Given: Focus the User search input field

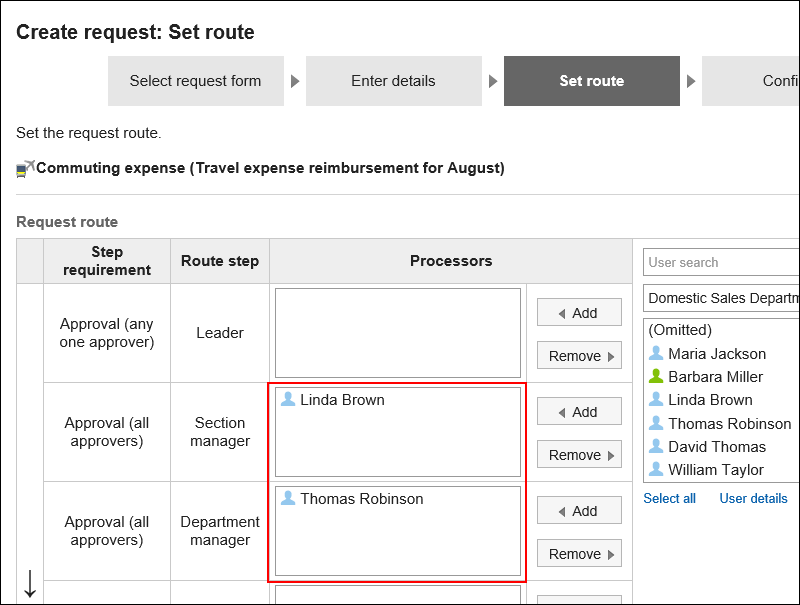Looking at the screenshot, I should (721, 262).
